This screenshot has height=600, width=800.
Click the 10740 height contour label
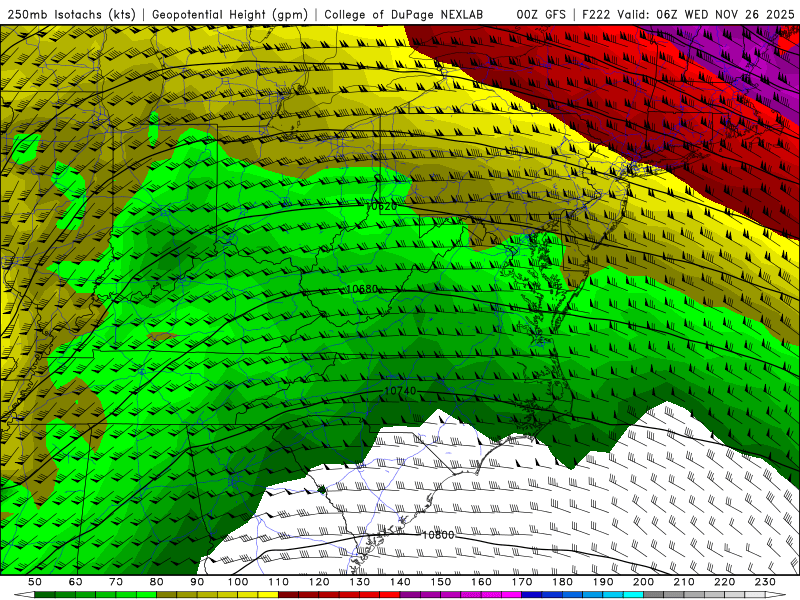[400, 391]
